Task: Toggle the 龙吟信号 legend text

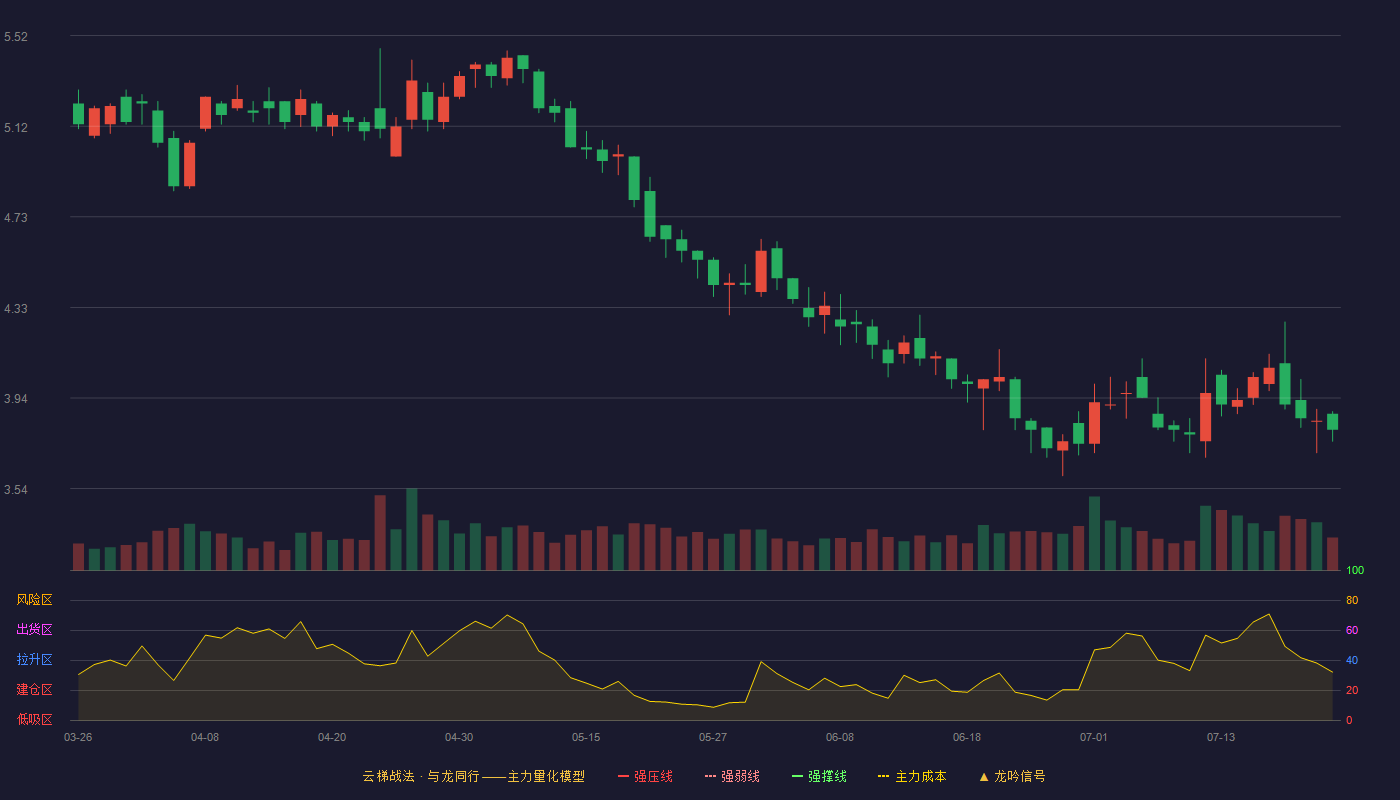Action: (x=1020, y=776)
